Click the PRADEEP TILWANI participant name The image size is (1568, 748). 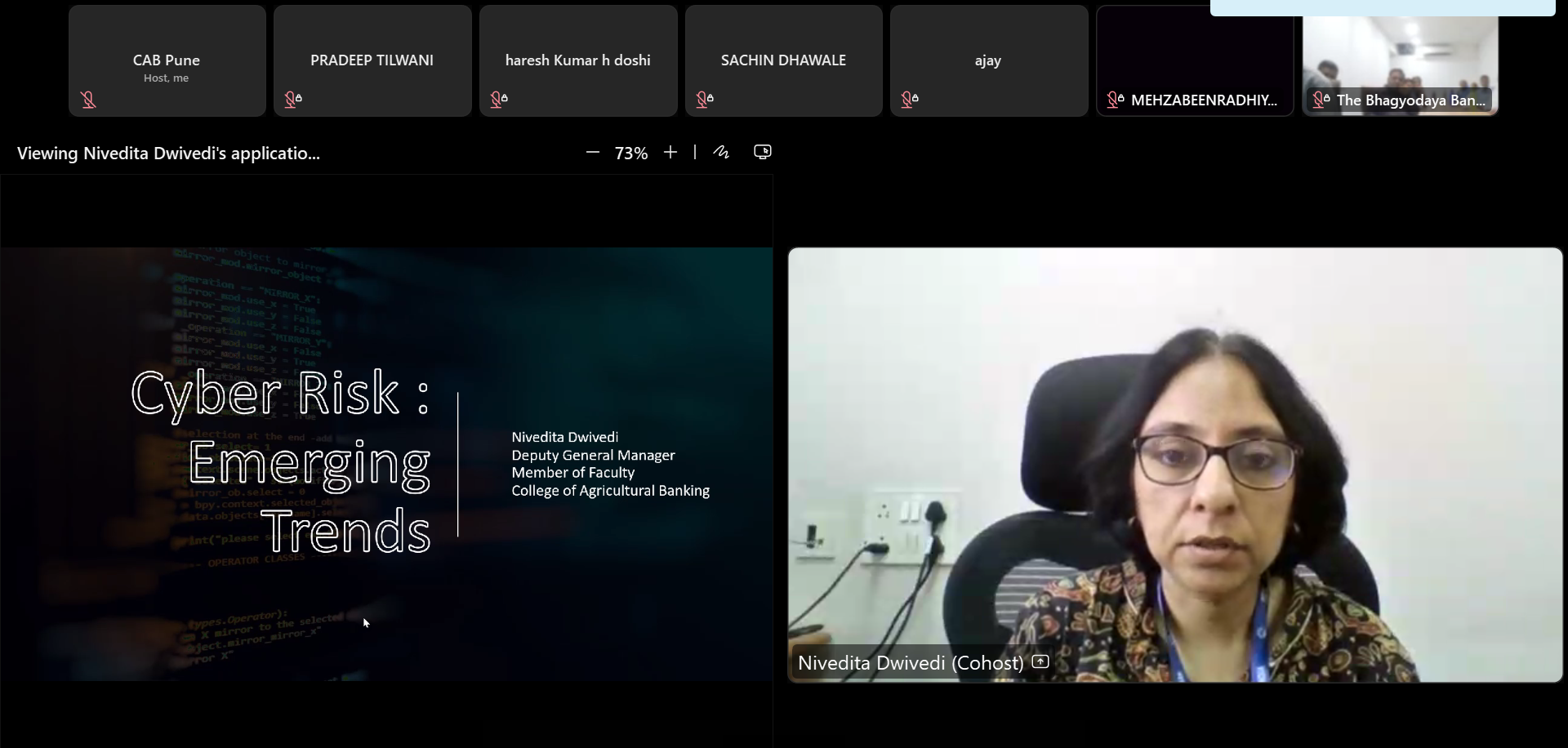[x=372, y=60]
